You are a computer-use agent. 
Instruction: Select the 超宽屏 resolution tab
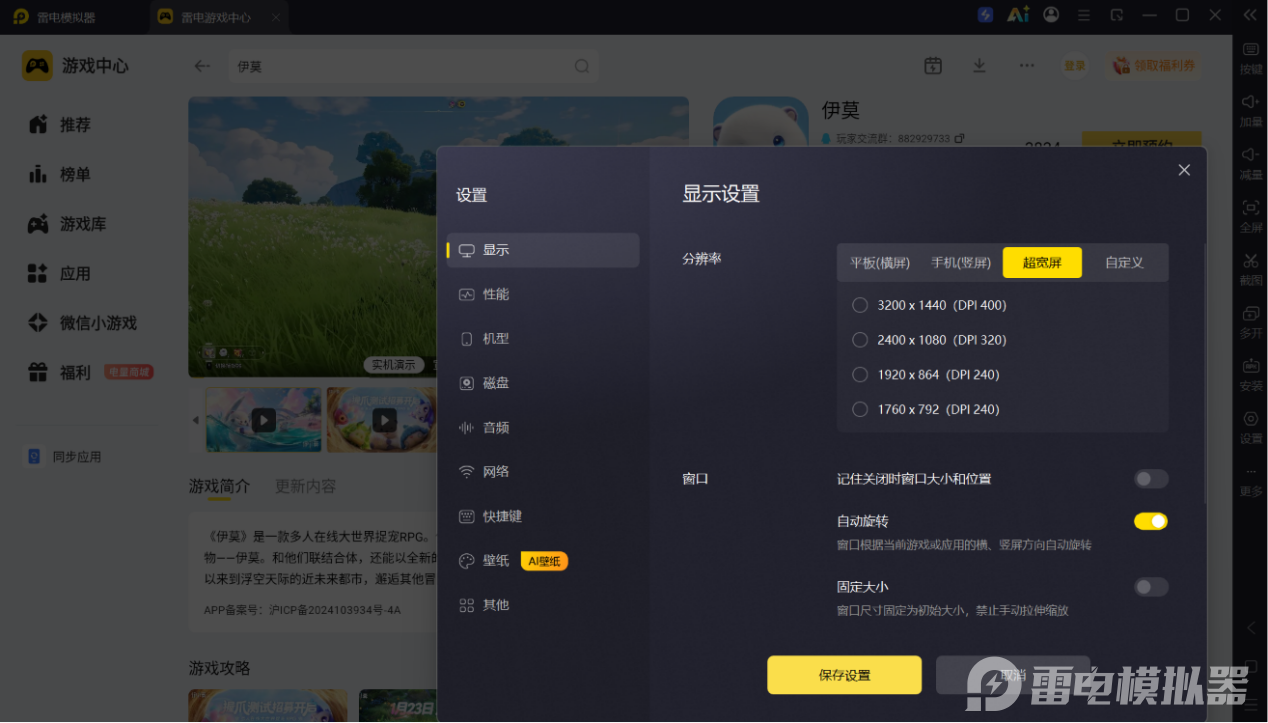coord(1042,262)
